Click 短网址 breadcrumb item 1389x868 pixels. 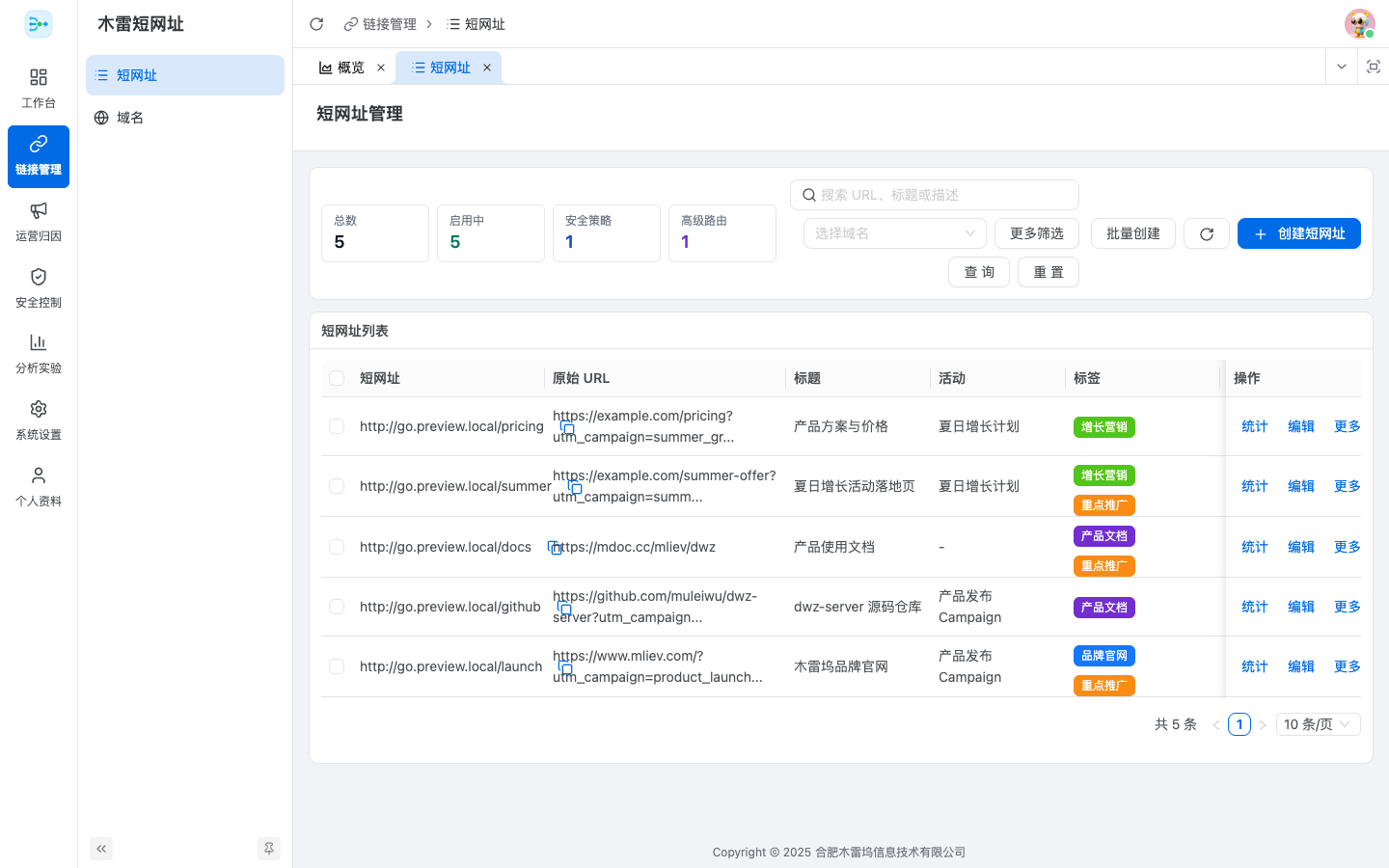(477, 24)
